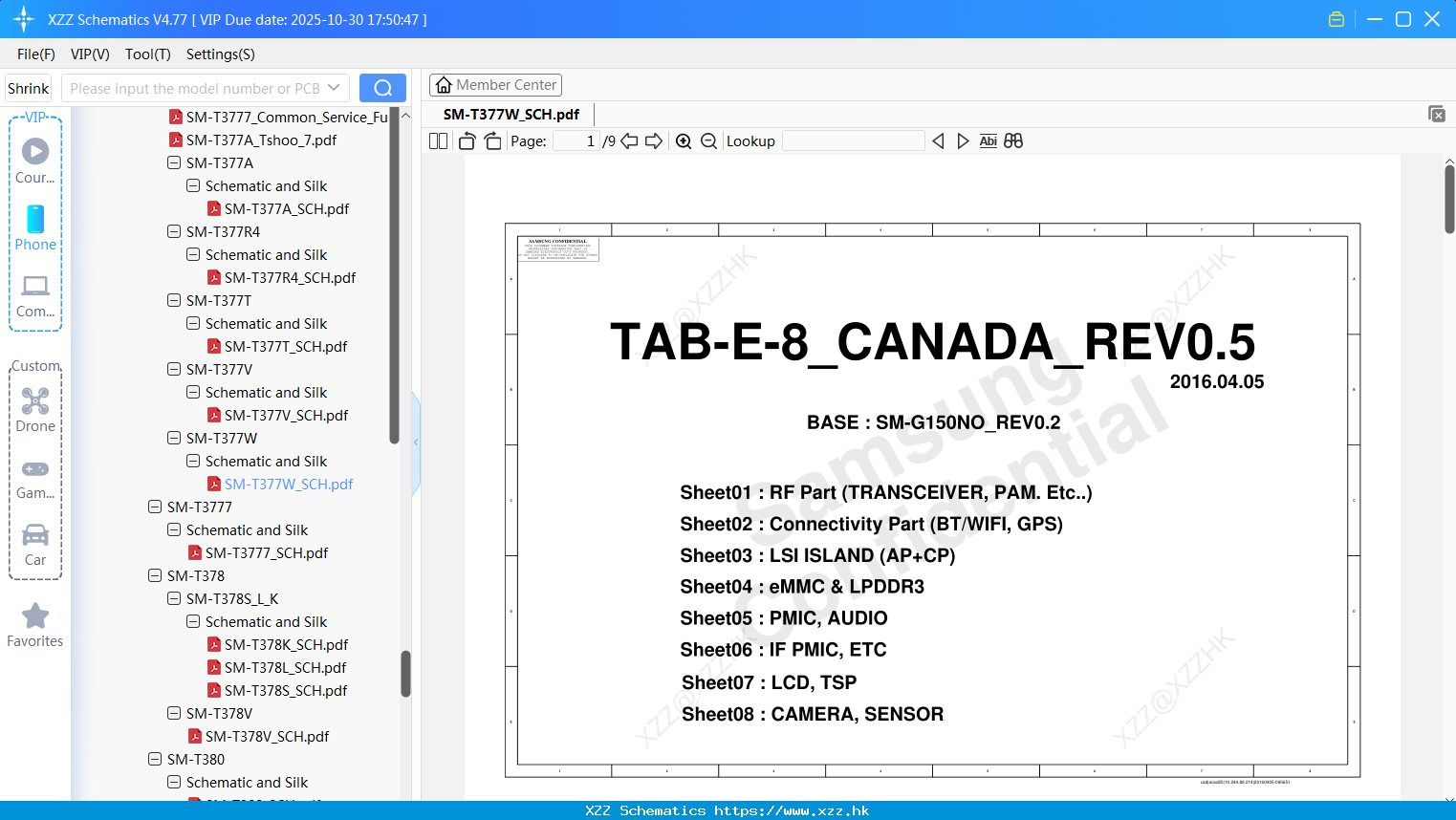Toggle two-page layout view icon
1456x820 pixels.
tap(438, 141)
